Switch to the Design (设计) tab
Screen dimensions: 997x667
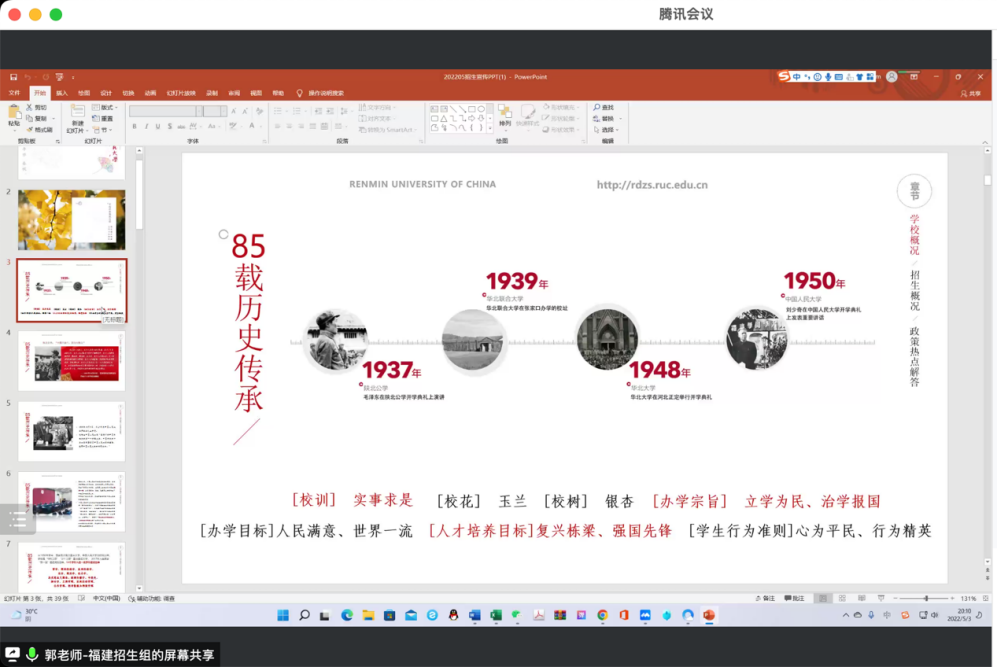click(x=106, y=93)
